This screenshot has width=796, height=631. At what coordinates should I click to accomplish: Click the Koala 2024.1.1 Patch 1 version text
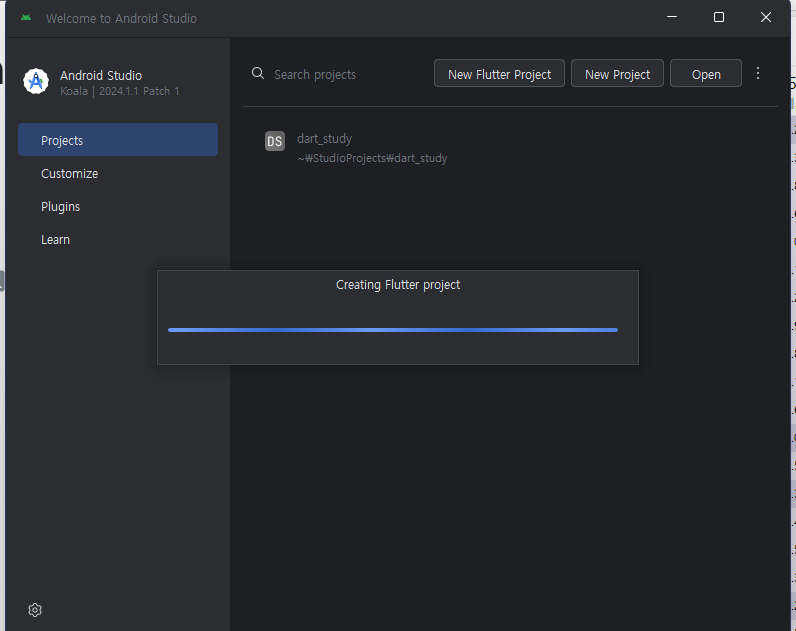pyautogui.click(x=119, y=91)
